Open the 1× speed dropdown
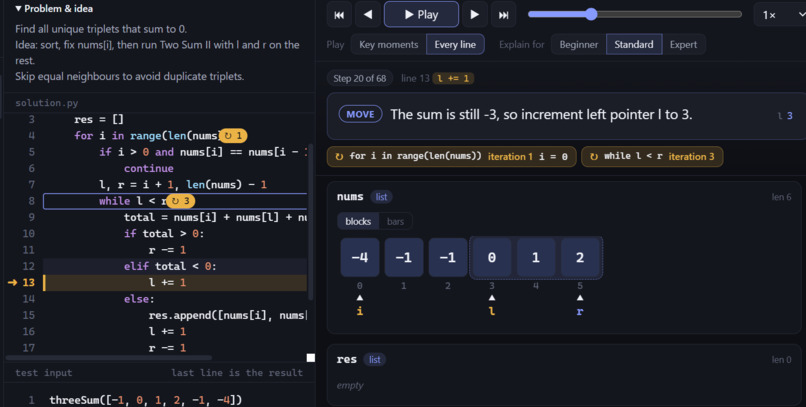The image size is (806, 407). click(x=780, y=14)
